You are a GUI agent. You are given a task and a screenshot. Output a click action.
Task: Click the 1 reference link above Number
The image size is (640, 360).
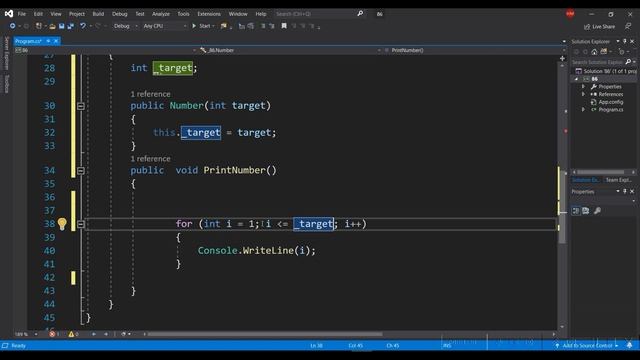tap(150, 94)
